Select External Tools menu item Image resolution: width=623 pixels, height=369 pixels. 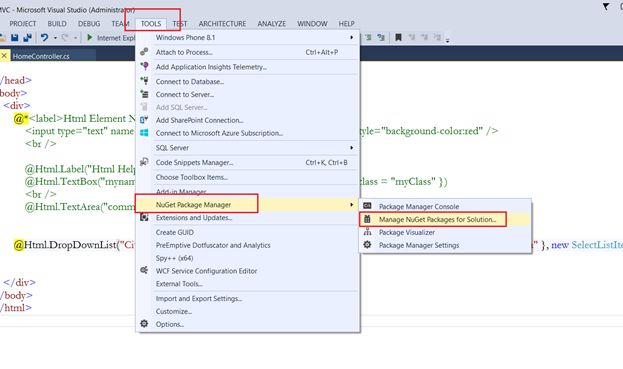pos(248,284)
